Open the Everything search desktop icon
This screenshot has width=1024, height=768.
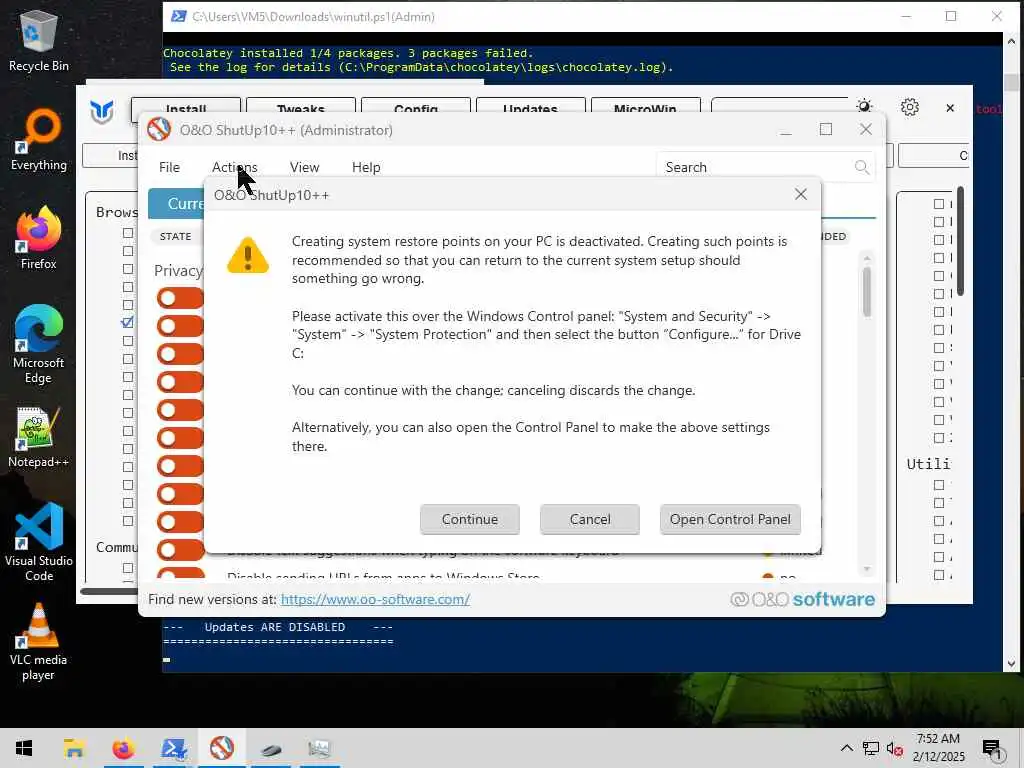point(39,140)
